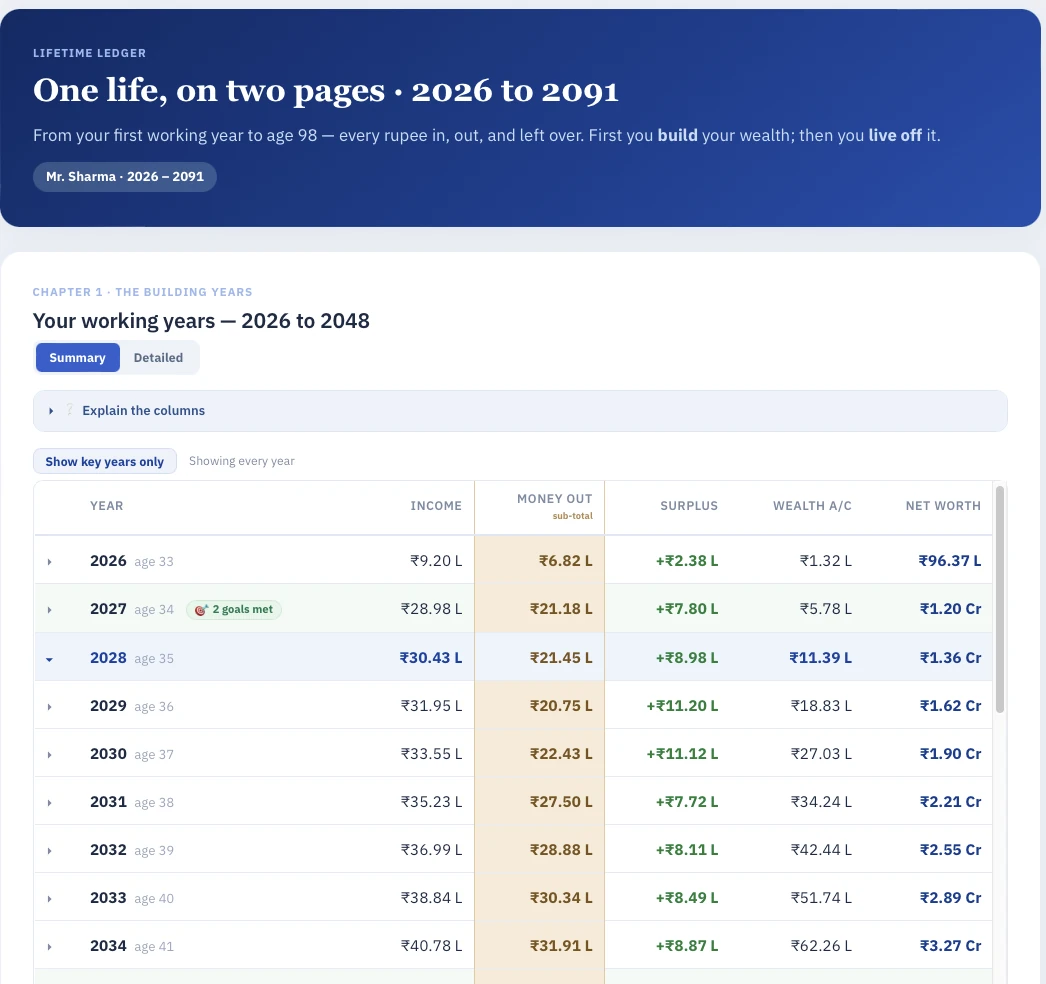This screenshot has height=984, width=1046.
Task: Click net worth ₹1.20 Cr
Action: point(951,609)
